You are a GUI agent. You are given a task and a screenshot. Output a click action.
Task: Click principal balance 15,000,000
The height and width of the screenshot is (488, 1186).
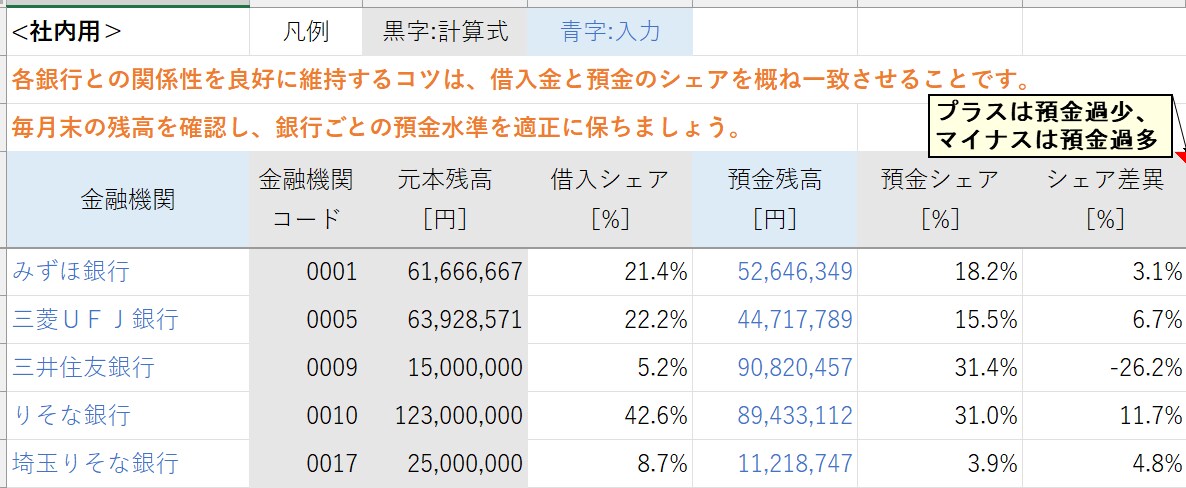[445, 368]
